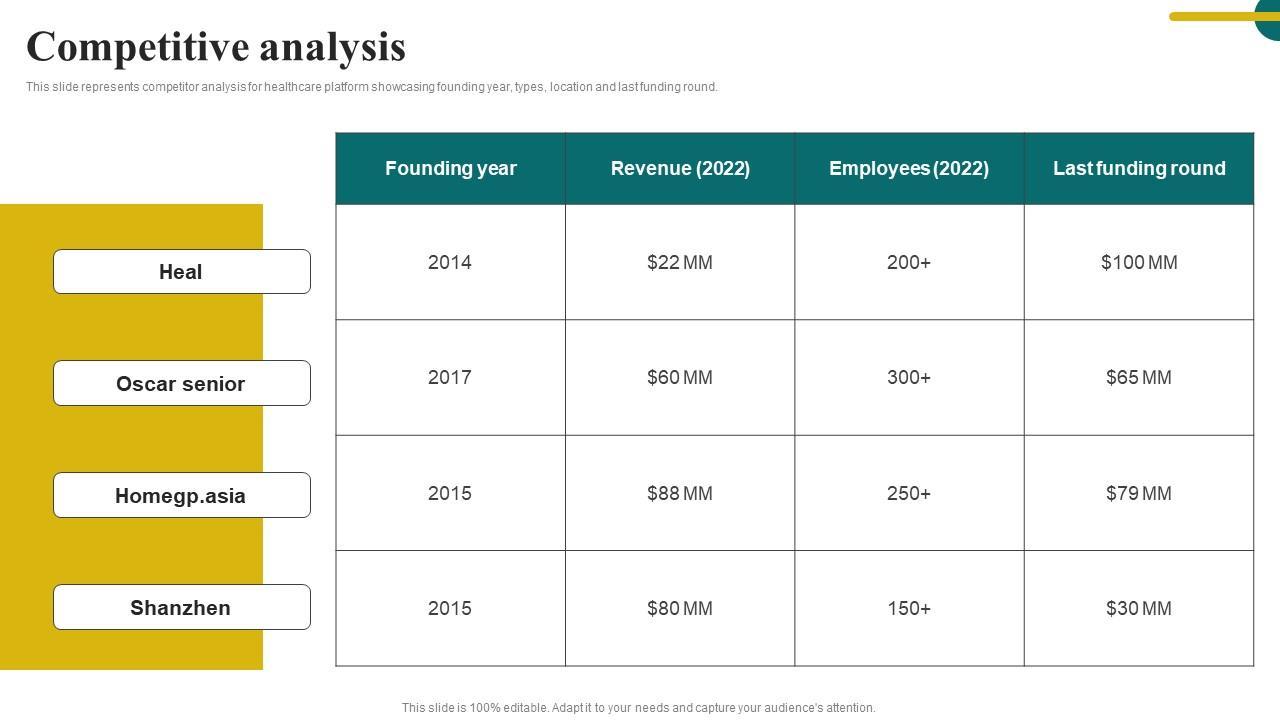Screen dimensions: 1280x720
Task: Select the Shanzhen label box
Action: pos(181,608)
